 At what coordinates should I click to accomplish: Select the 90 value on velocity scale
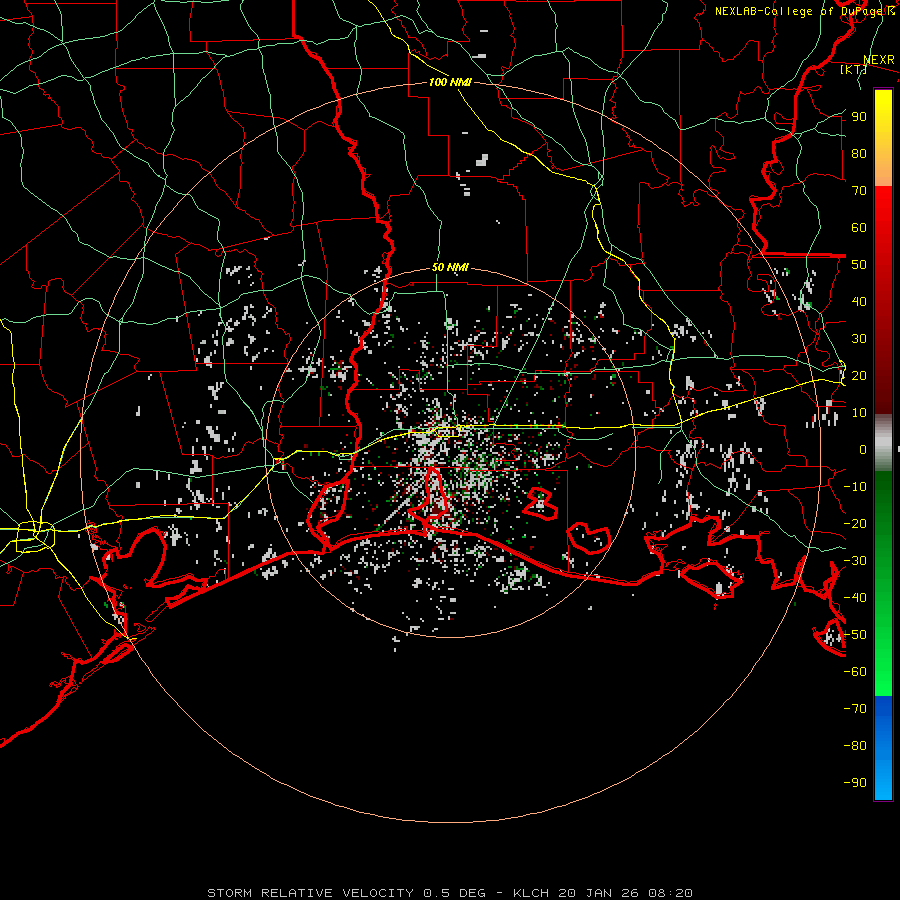point(859,117)
